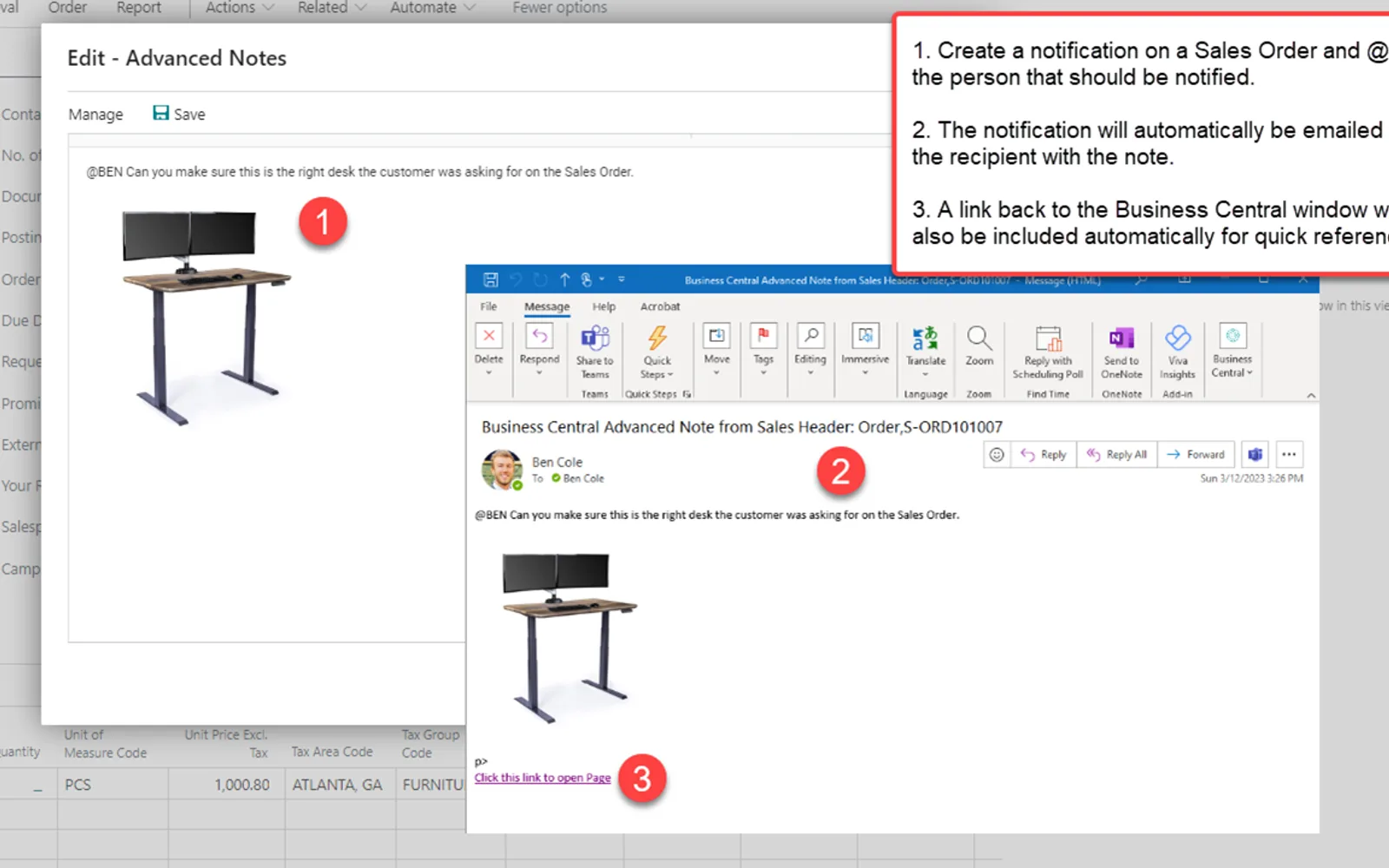Click the Report menu in Business Central
The image size is (1389, 868).
click(139, 8)
